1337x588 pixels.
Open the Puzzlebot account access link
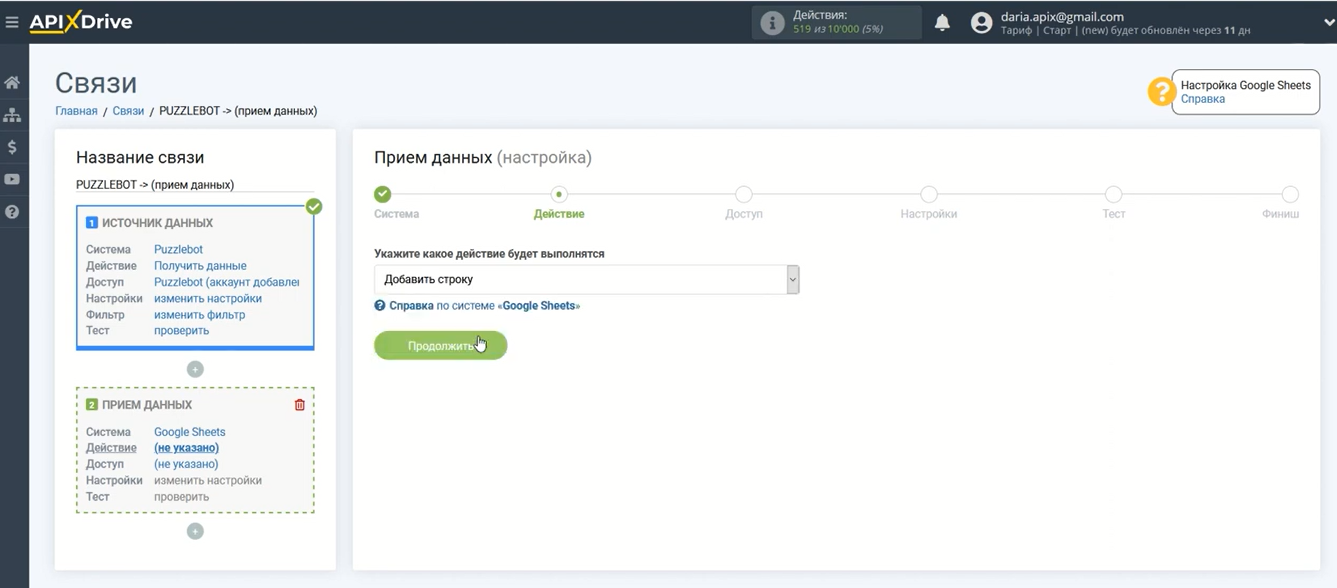(x=226, y=282)
